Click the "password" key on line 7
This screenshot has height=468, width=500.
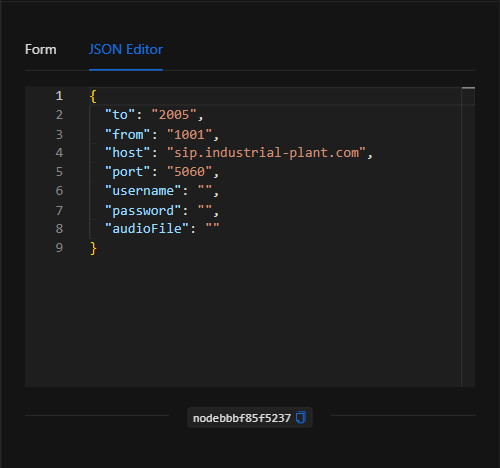143,211
